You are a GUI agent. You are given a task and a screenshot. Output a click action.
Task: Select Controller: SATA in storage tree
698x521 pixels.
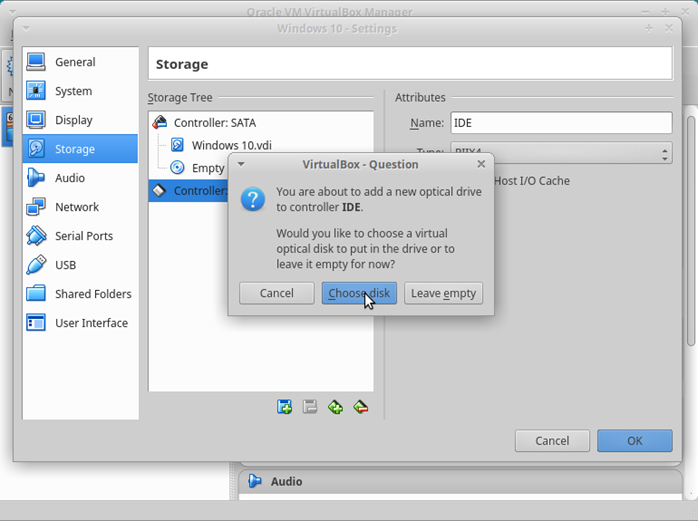pos(261,122)
